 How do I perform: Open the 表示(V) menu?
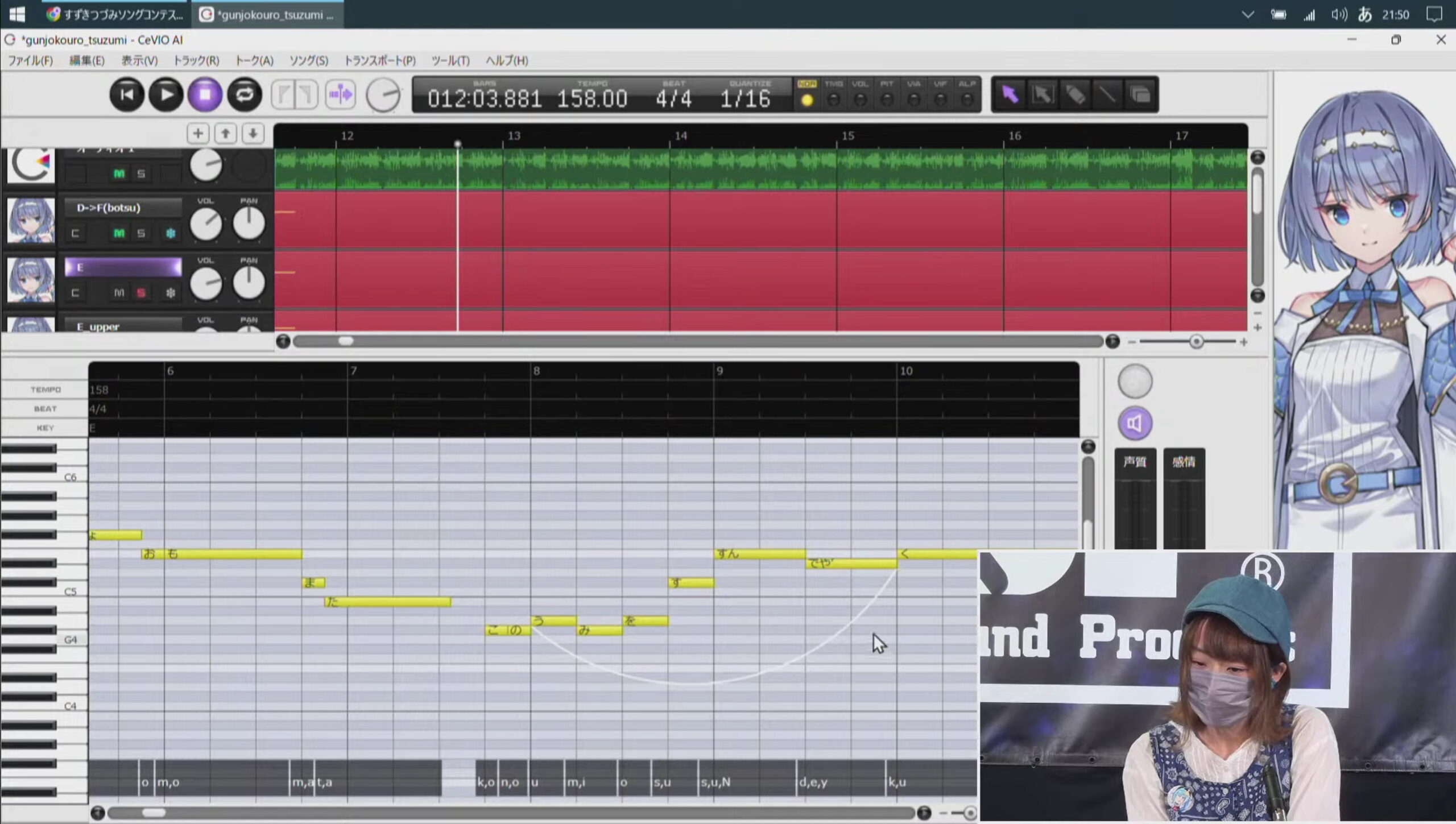coord(139,60)
